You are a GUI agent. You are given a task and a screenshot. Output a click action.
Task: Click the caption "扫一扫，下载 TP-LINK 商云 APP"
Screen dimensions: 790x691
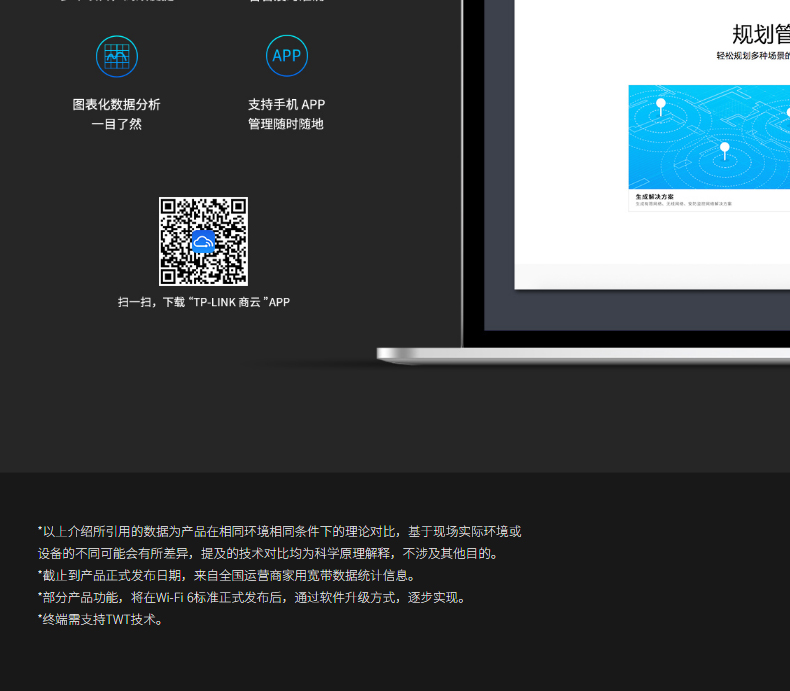point(204,302)
